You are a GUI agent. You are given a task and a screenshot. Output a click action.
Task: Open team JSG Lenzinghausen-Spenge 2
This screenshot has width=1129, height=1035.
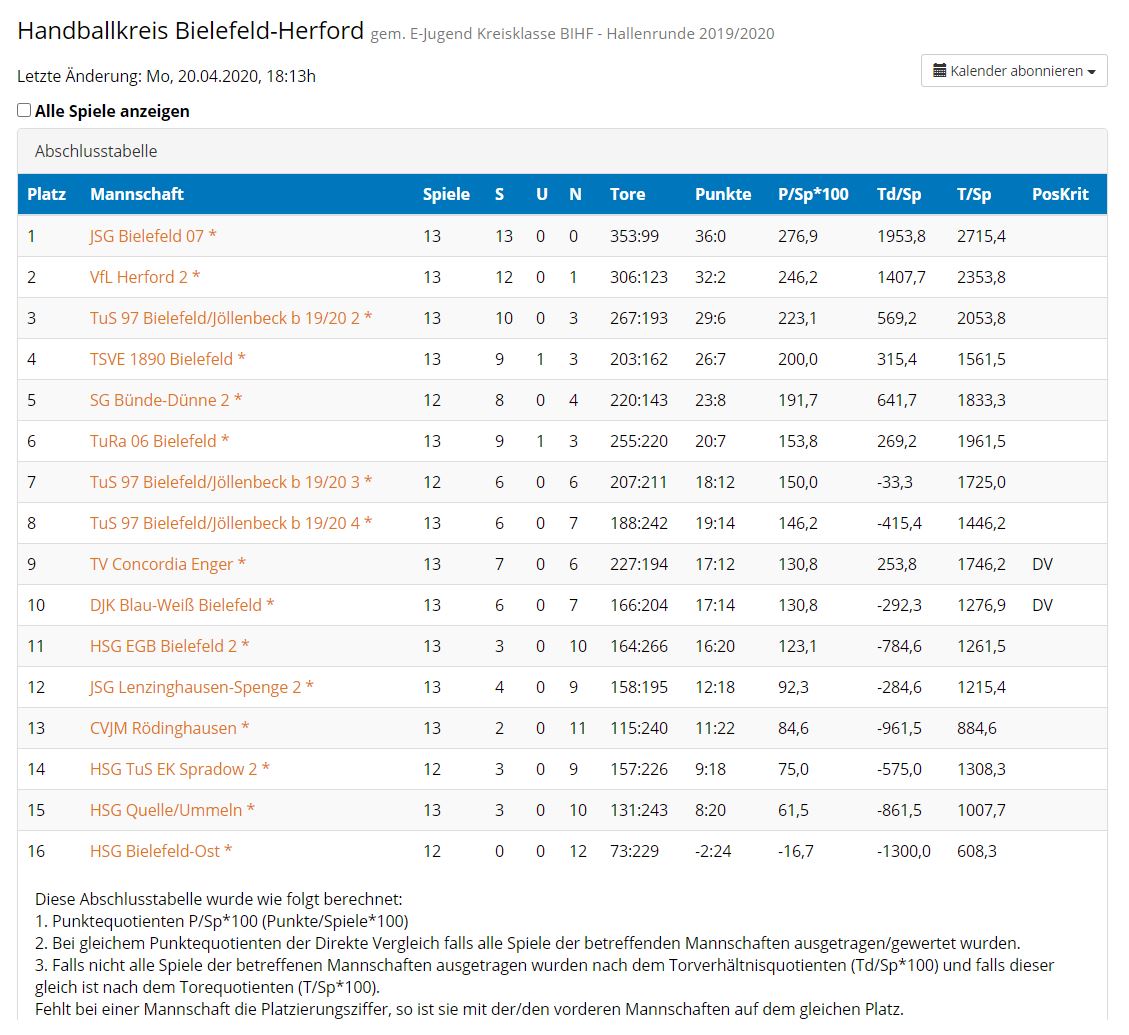tap(202, 688)
